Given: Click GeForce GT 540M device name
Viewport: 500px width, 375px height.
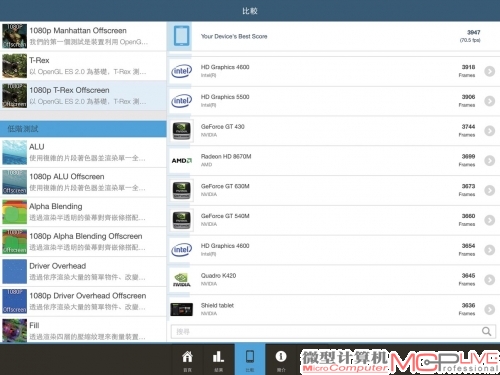Looking at the screenshot, I should click(225, 216).
